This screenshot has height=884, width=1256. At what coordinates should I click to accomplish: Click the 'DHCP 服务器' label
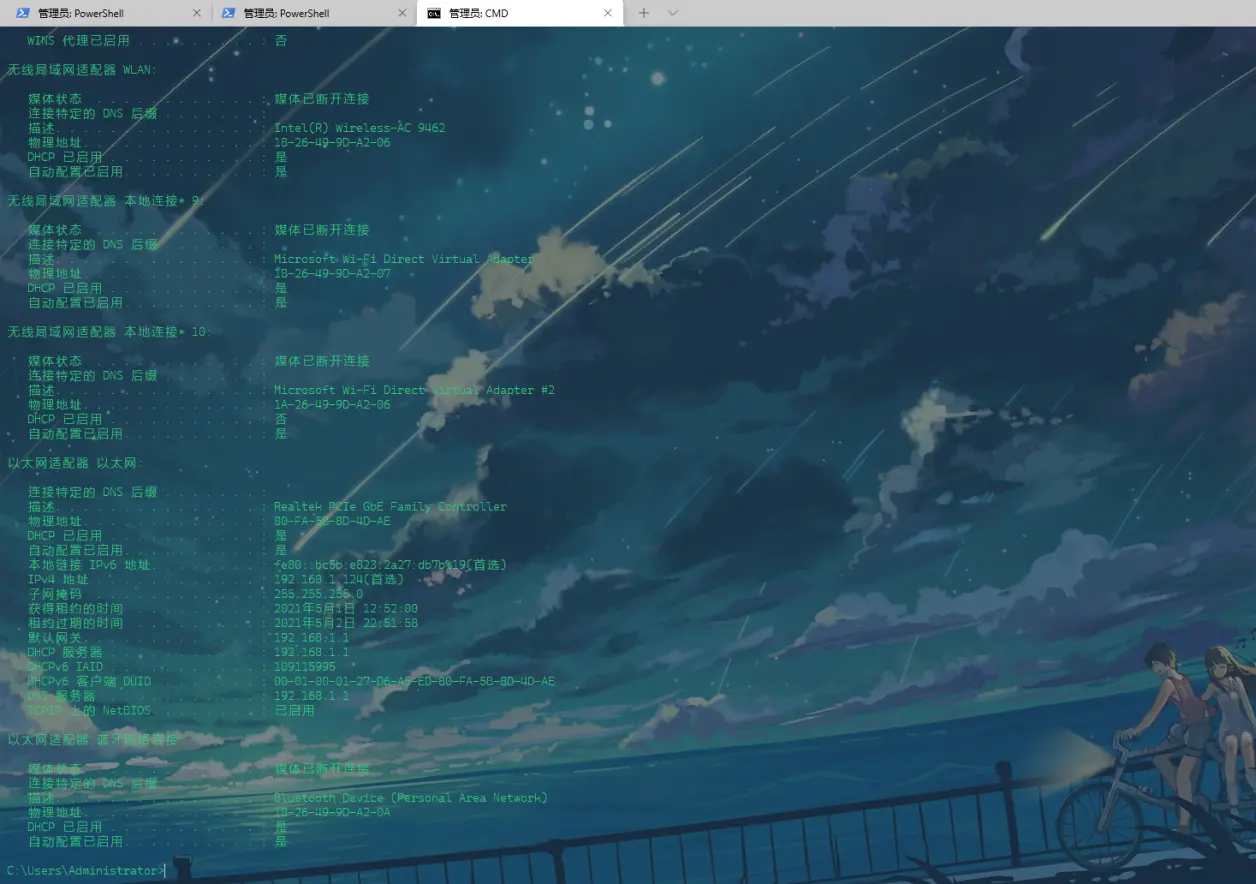coord(65,652)
